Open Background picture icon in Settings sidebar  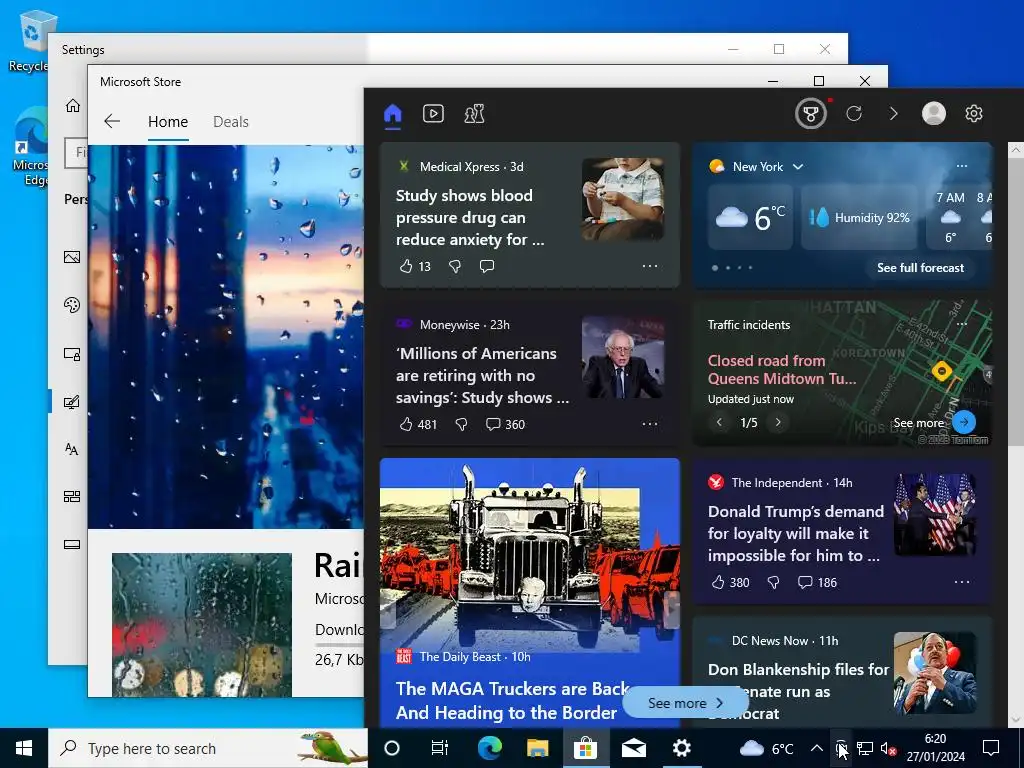click(72, 257)
